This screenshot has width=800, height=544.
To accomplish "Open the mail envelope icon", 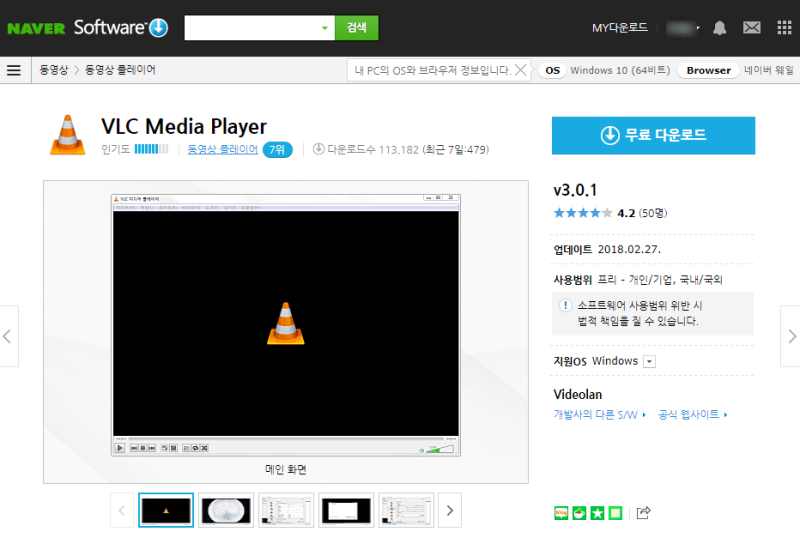I will 752,28.
